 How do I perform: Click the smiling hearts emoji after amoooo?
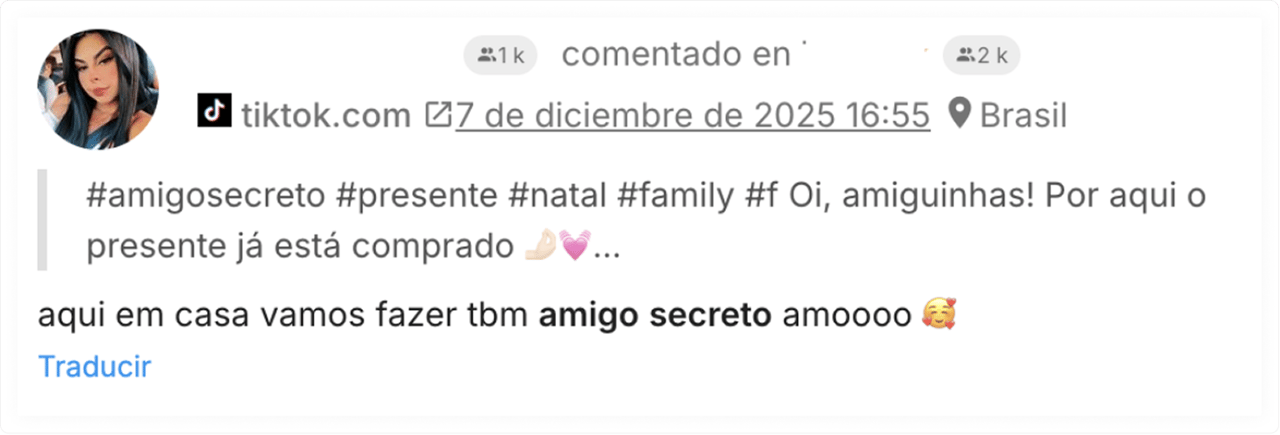click(939, 315)
